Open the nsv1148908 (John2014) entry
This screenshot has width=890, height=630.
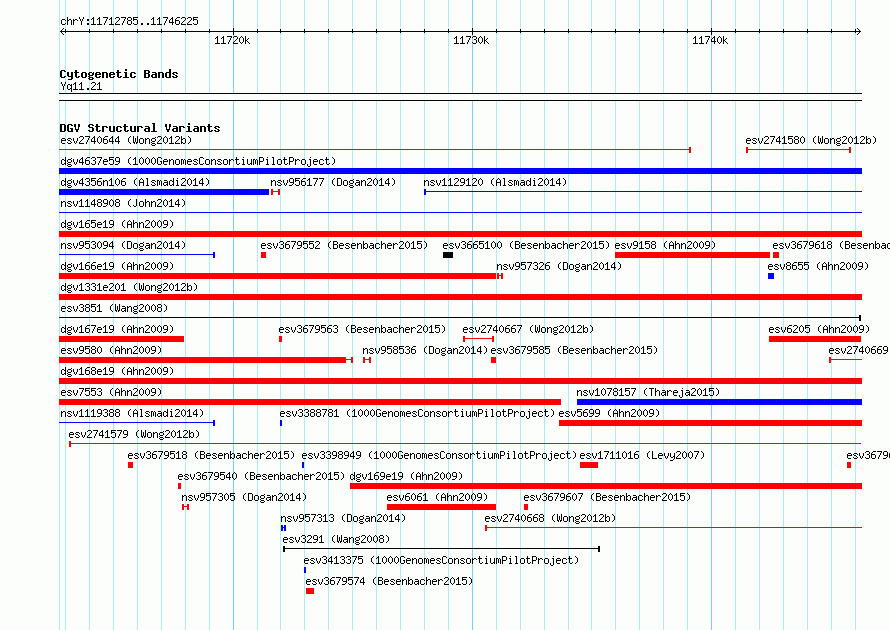coord(123,203)
